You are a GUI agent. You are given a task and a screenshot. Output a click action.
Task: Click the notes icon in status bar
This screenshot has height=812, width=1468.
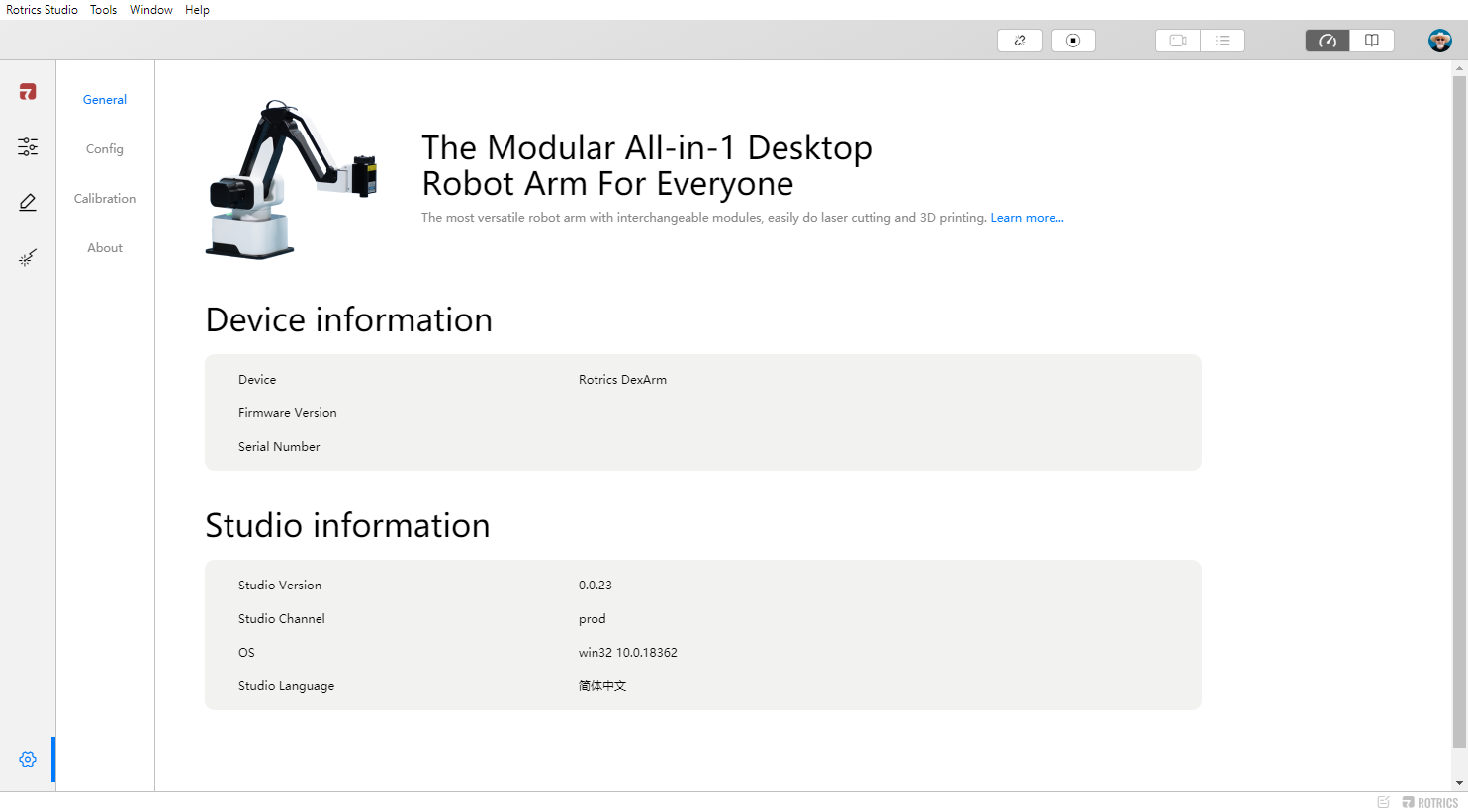tap(1384, 802)
